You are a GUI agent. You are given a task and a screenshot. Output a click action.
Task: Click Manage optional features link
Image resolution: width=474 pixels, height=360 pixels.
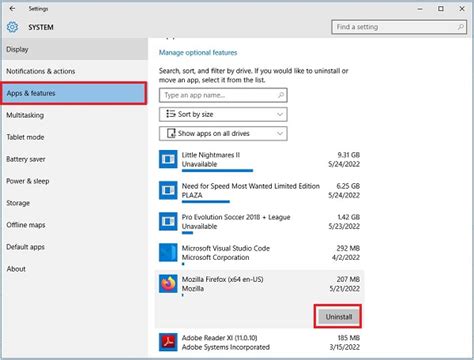click(x=198, y=53)
